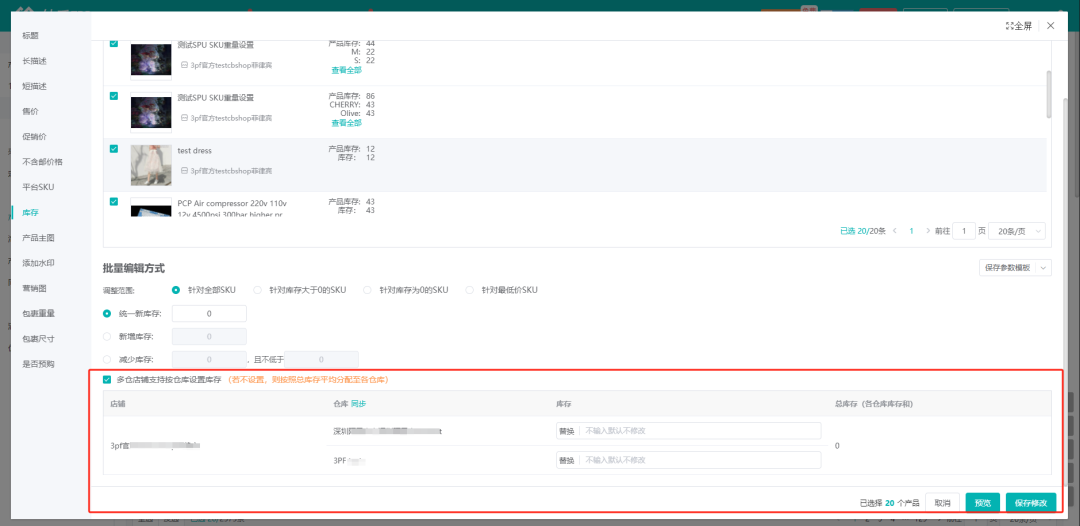Click the test dress product thumbnail

click(x=151, y=165)
